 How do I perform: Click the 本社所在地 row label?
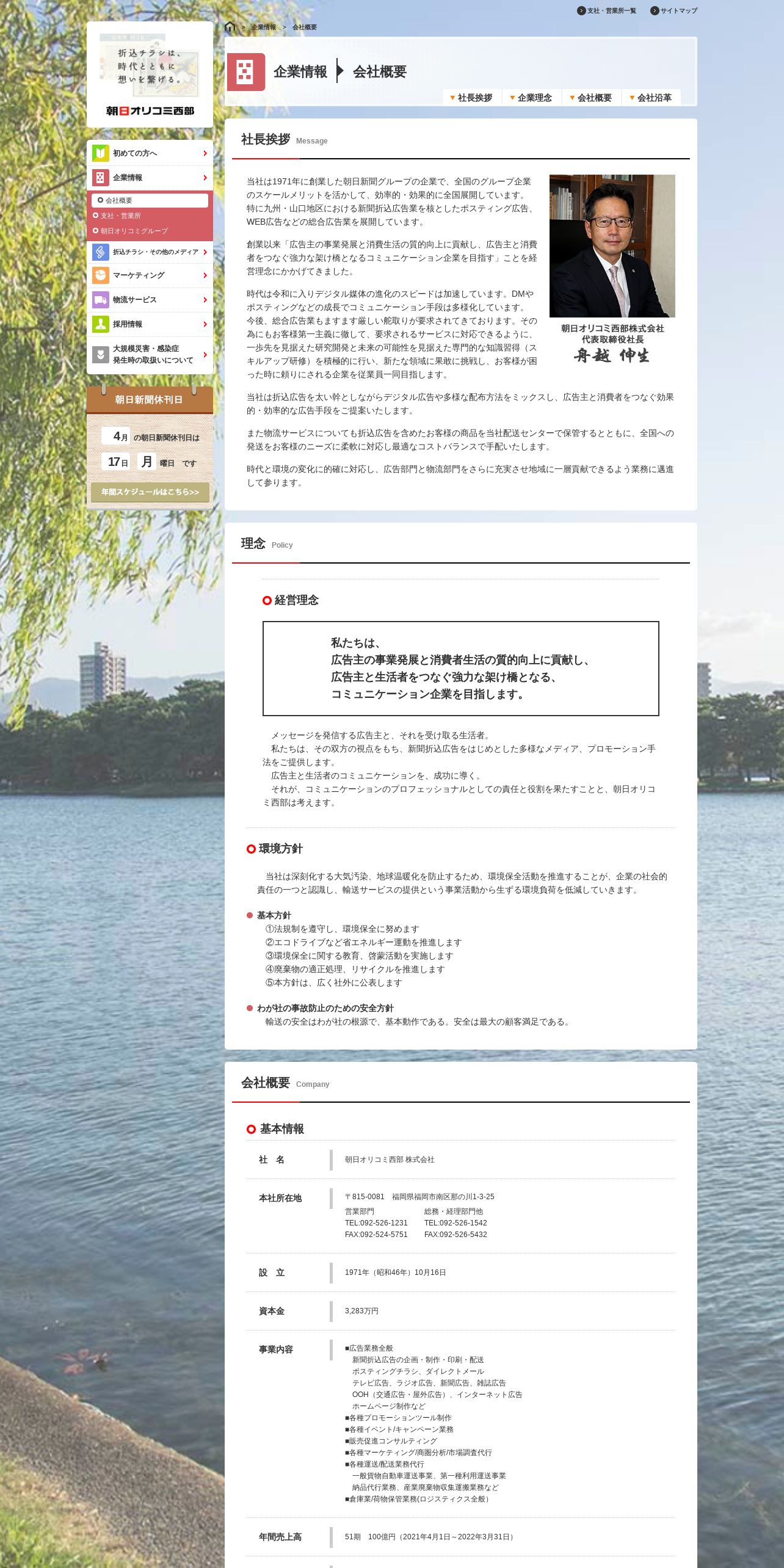pos(280,1198)
